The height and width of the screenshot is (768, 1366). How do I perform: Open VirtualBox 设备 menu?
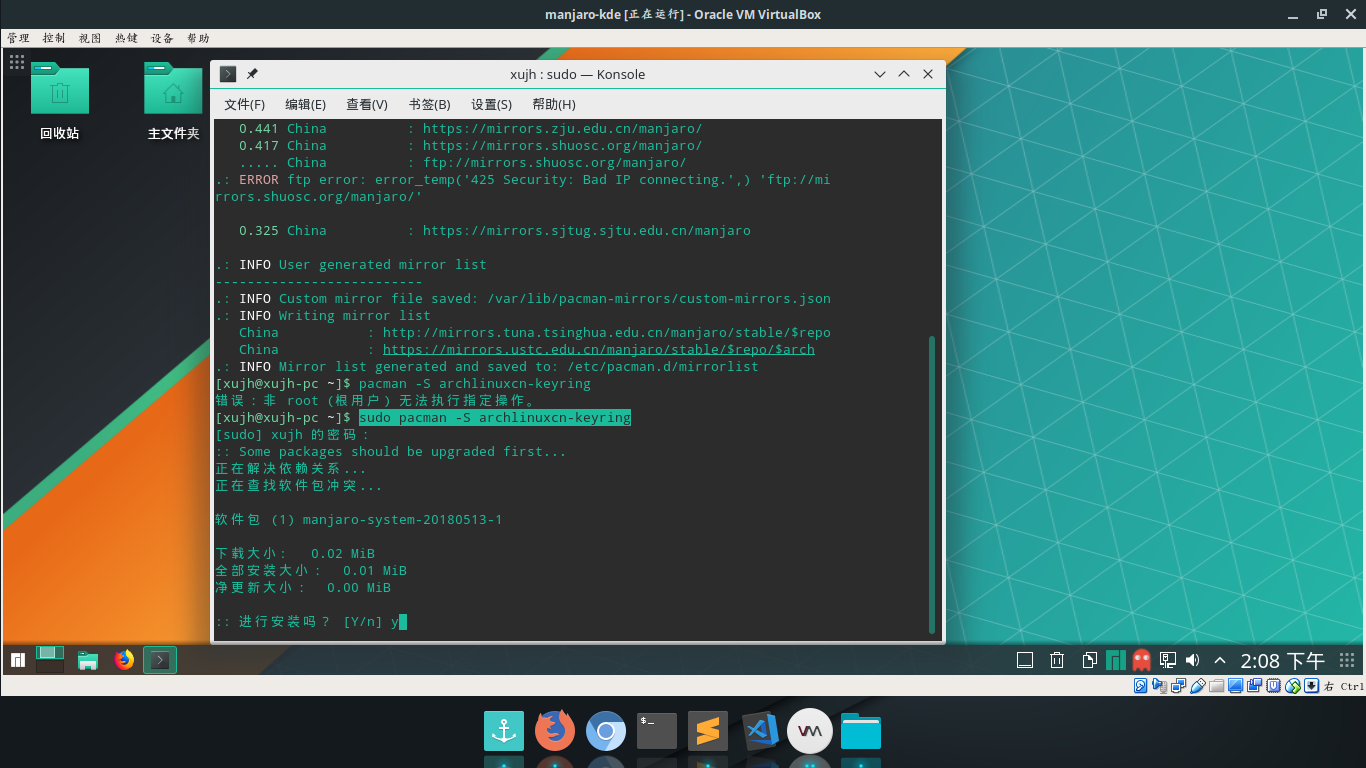[x=162, y=38]
